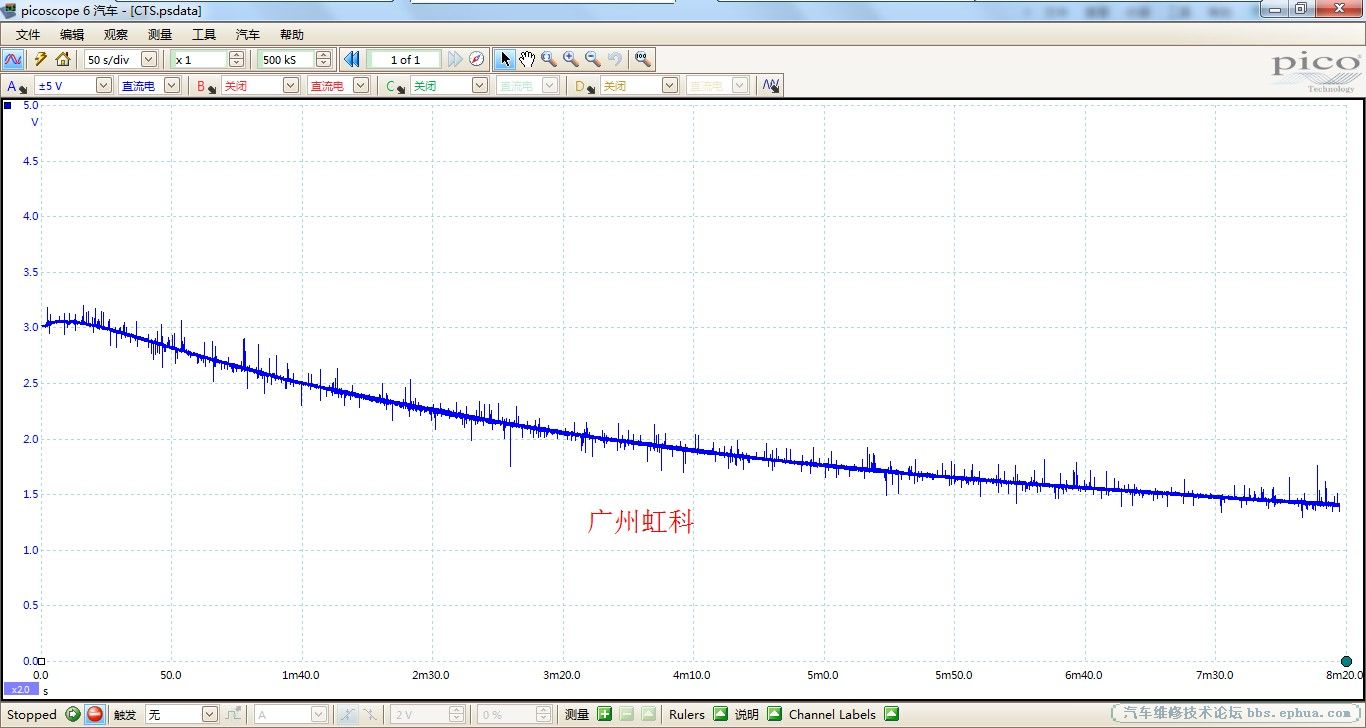Open the 汽车 menu

click(248, 34)
